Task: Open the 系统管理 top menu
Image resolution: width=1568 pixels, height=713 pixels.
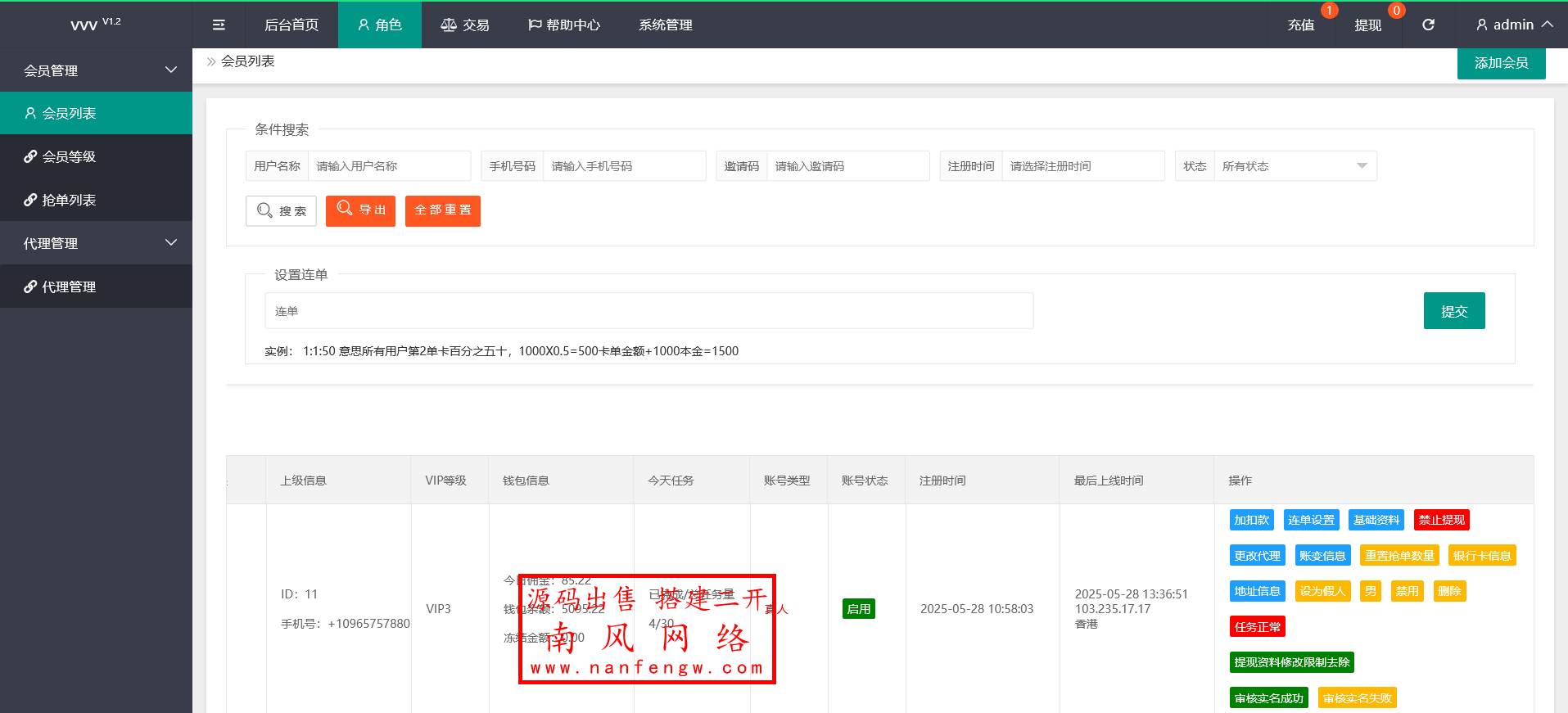Action: click(x=665, y=25)
